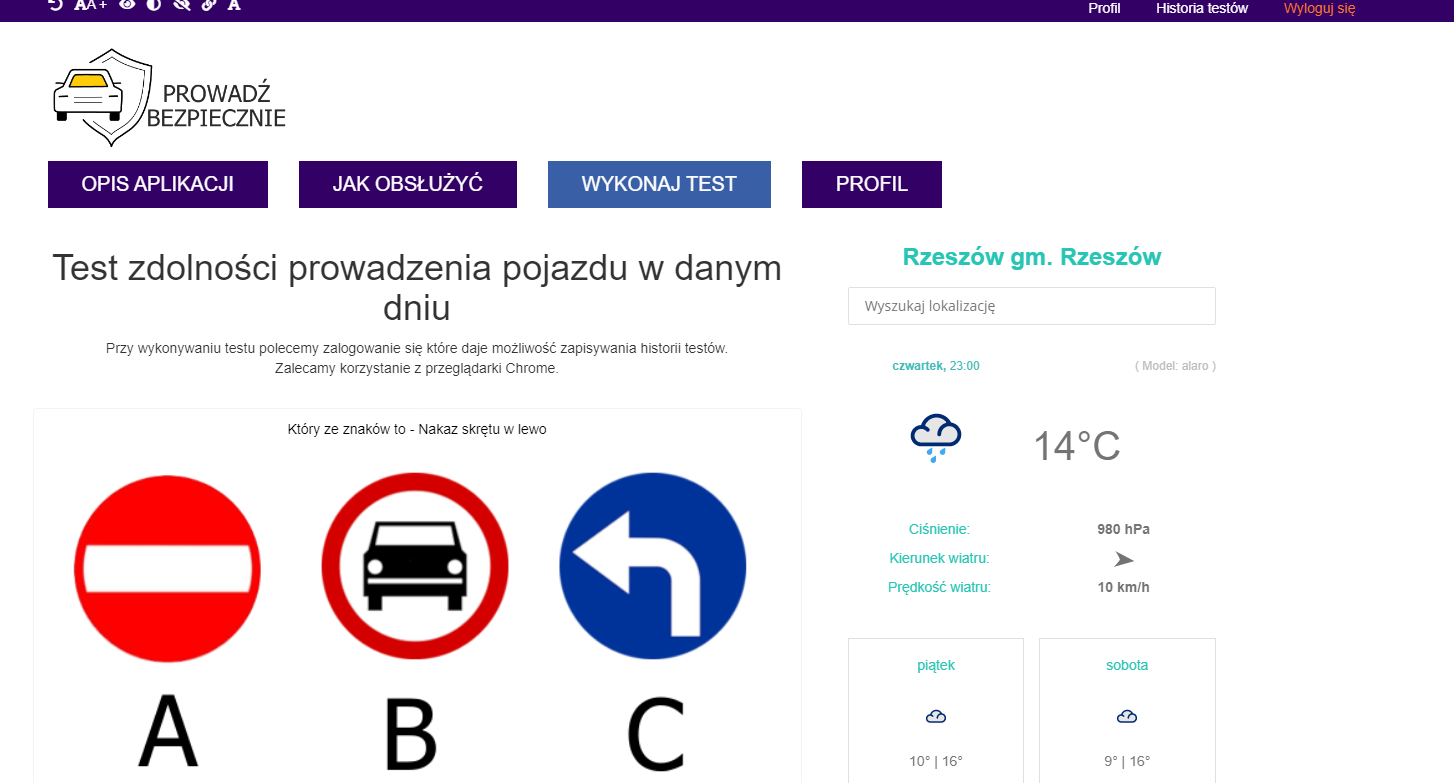Toggle high contrast half-circle icon
The height and width of the screenshot is (783, 1454).
click(154, 5)
